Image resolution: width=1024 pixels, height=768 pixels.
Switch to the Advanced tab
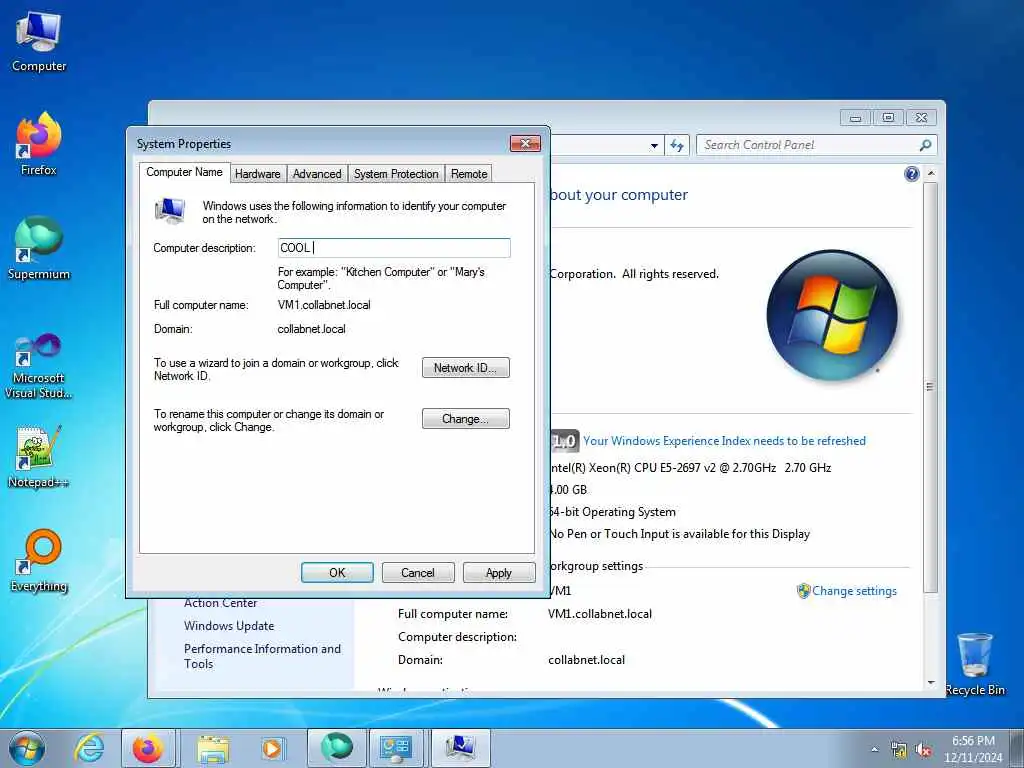tap(317, 174)
